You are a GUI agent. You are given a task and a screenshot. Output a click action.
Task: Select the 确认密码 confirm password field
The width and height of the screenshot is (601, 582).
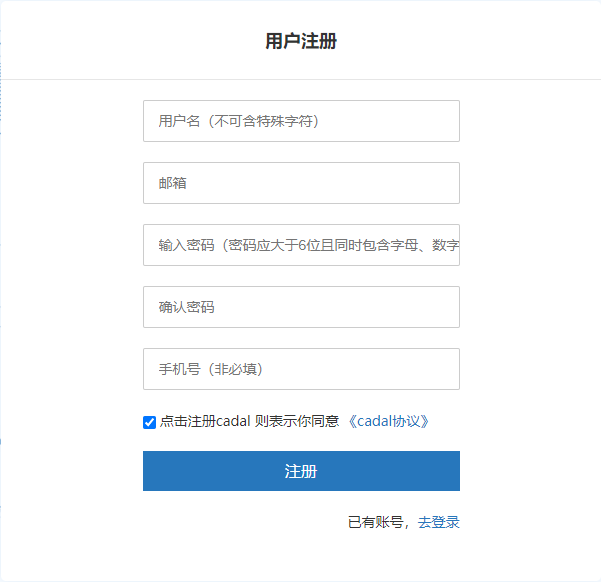[x=301, y=307]
